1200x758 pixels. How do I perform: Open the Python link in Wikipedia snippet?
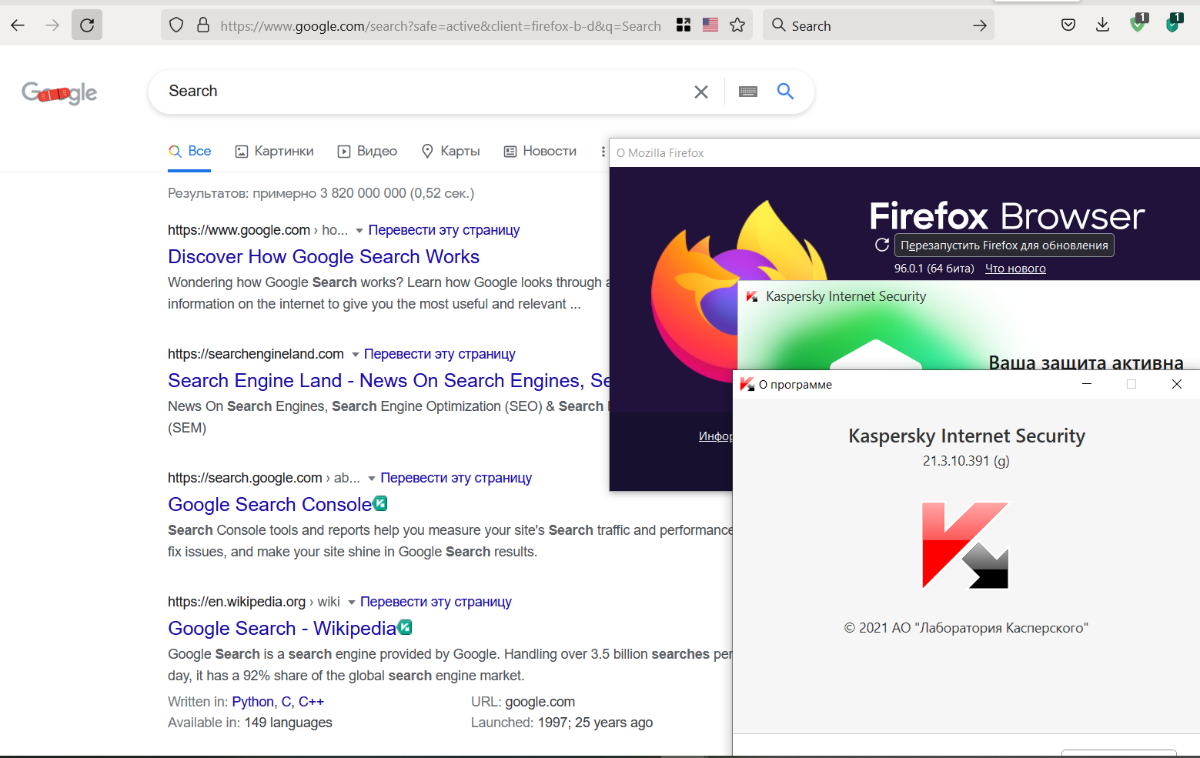252,702
